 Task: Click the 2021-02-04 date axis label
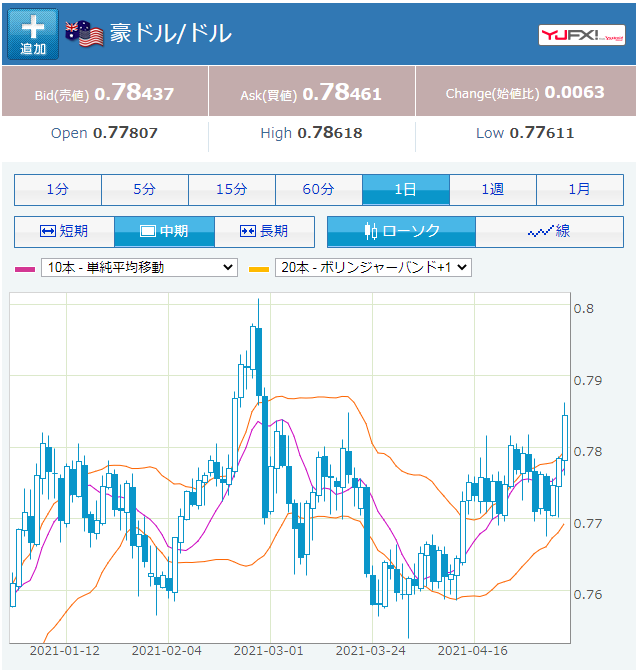[x=167, y=651]
